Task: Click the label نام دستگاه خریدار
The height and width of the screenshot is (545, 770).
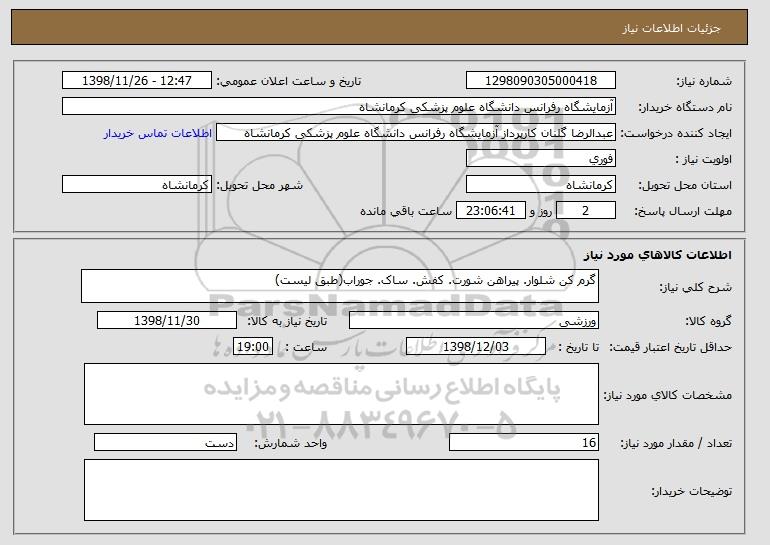Action: tap(686, 107)
